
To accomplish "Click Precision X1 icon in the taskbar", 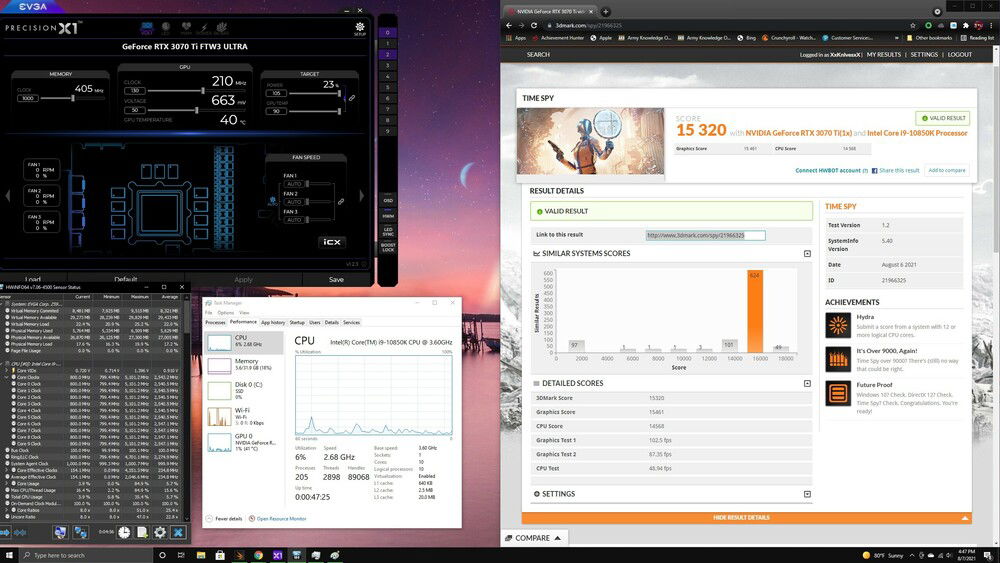I will point(277,554).
